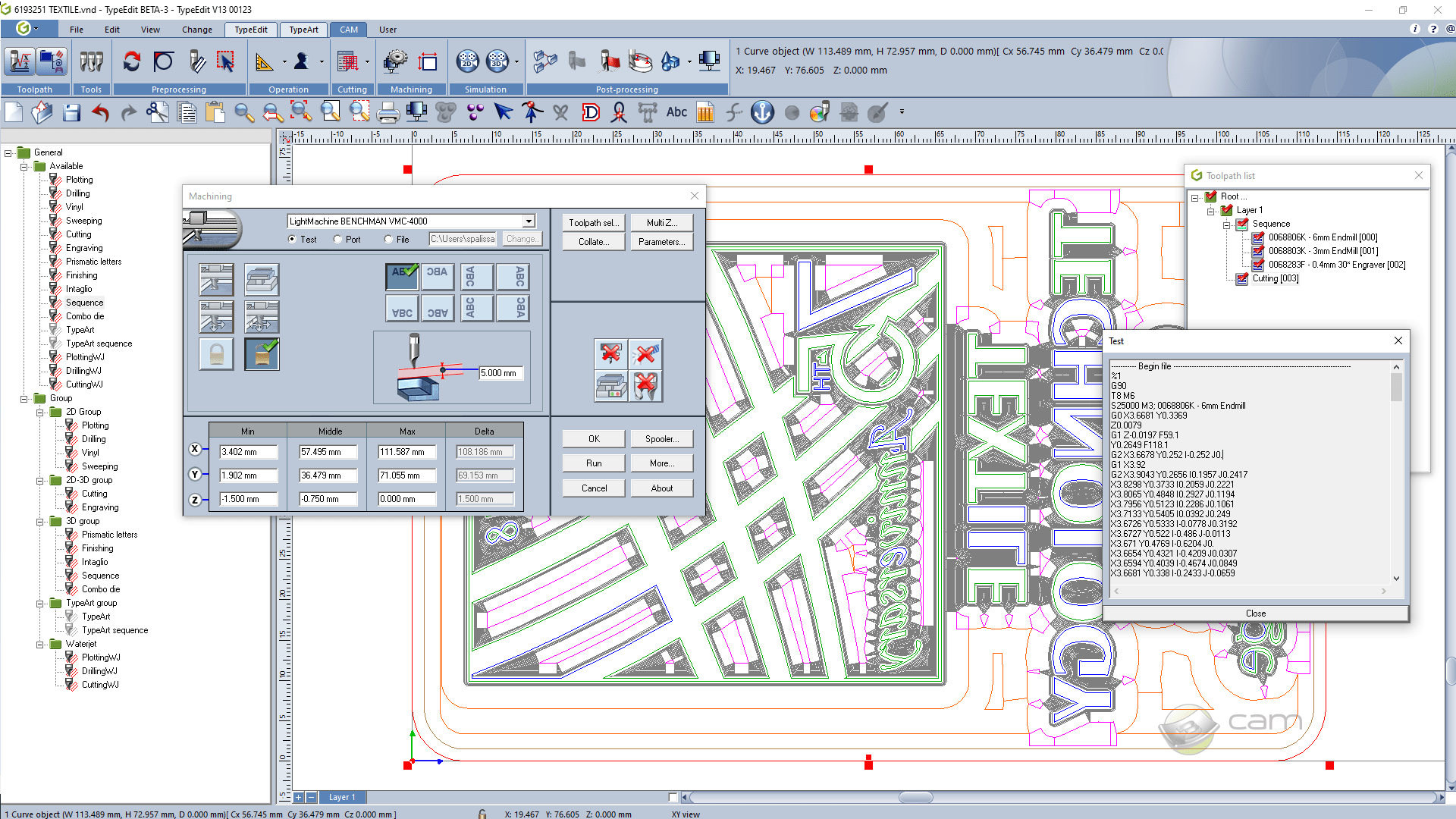Click the X Min value field
This screenshot has height=819, width=1456.
pyautogui.click(x=249, y=452)
